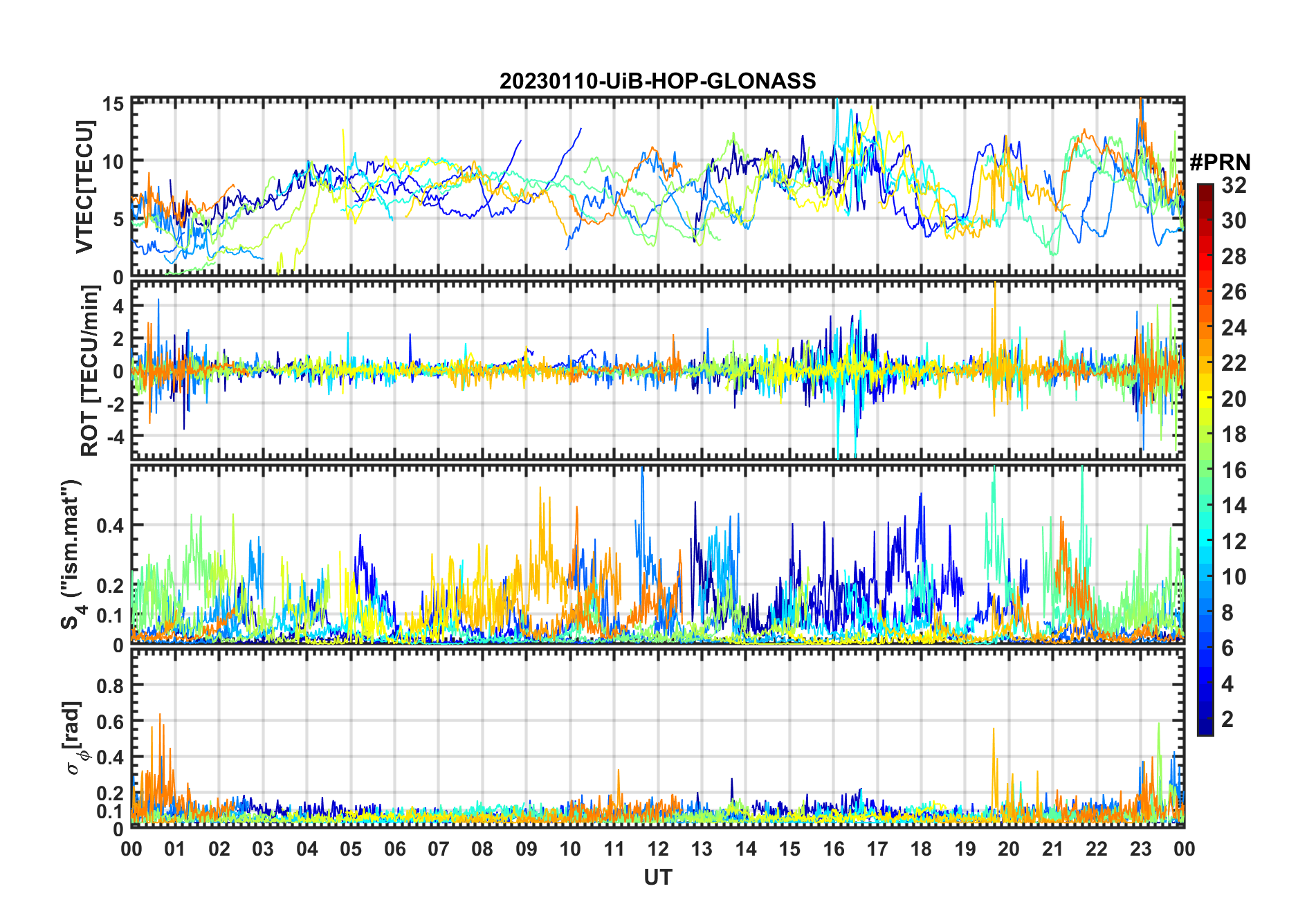
Task: Click the VTEC[TECU] y-axis label
Action: (x=84, y=187)
